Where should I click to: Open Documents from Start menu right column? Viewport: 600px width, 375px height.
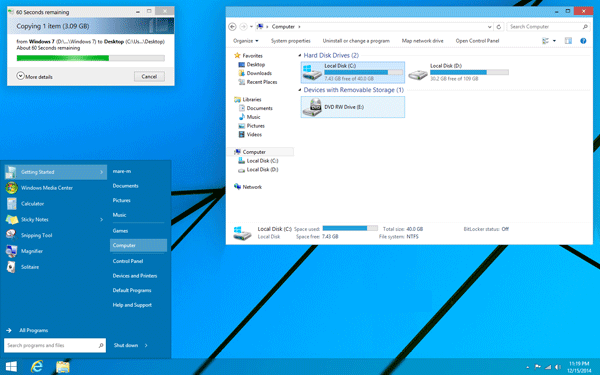coord(126,186)
